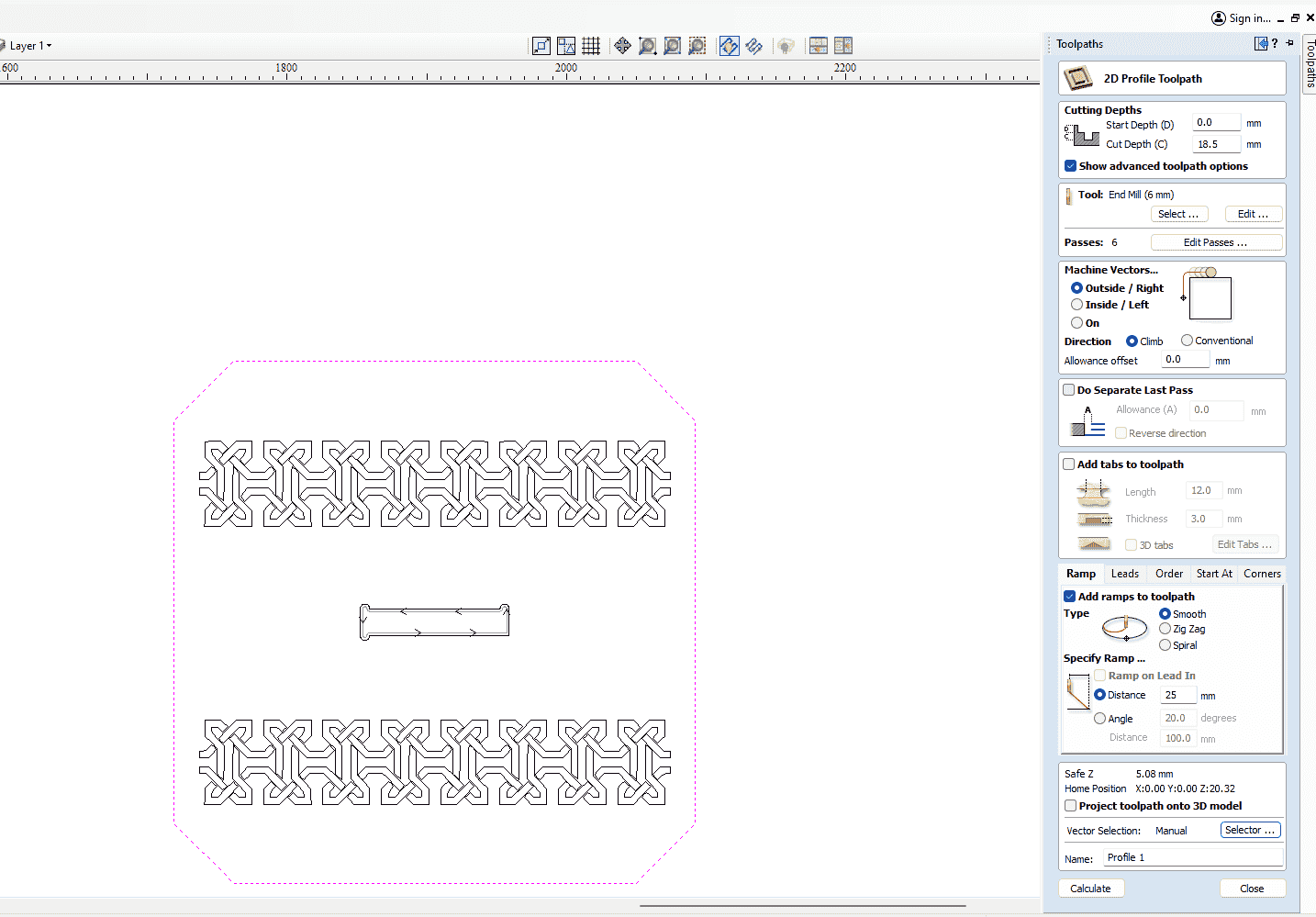Click the tab length illustration icon

pyautogui.click(x=1093, y=493)
